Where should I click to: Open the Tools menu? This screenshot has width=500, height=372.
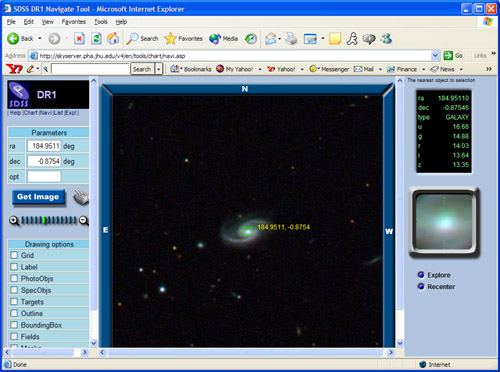101,22
